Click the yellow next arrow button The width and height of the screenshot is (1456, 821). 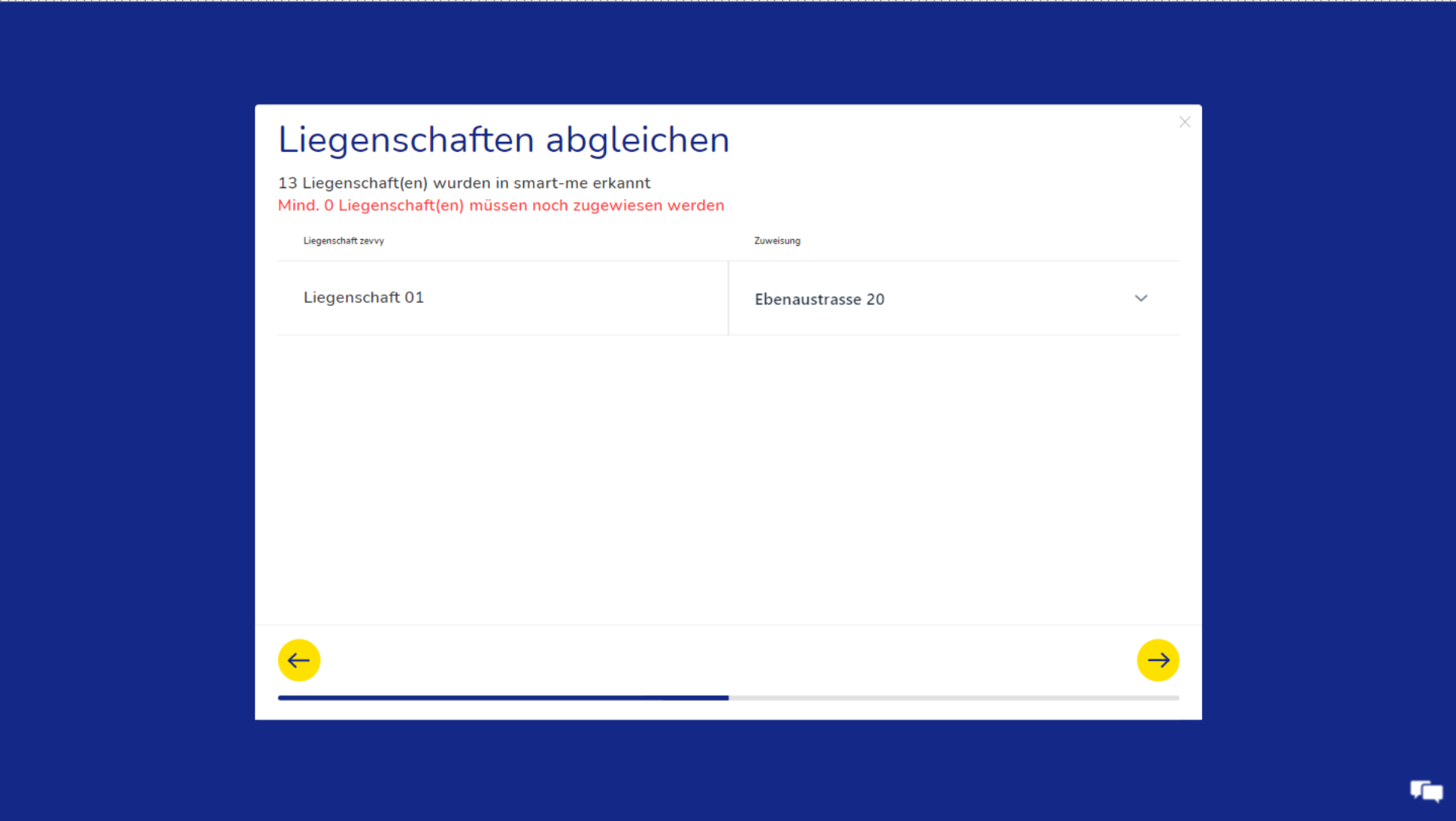(1158, 660)
